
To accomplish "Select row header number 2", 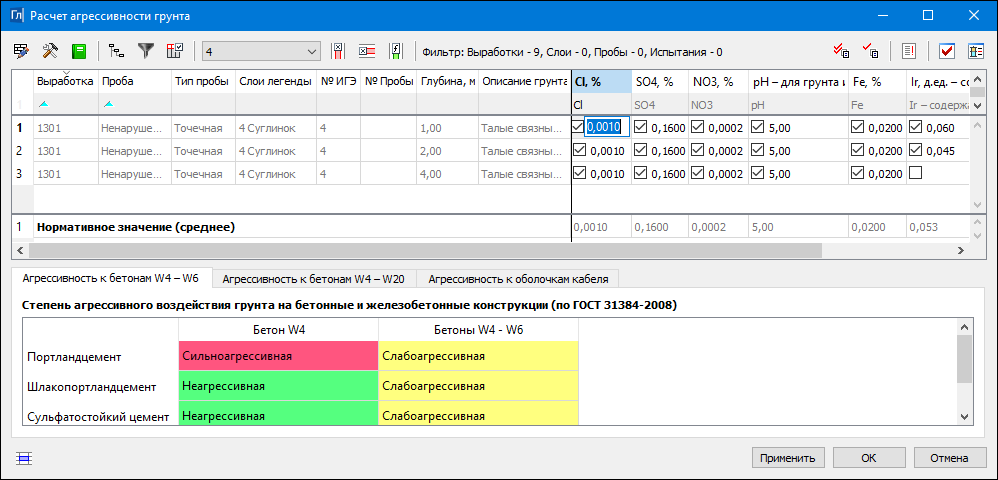I will coord(22,151).
